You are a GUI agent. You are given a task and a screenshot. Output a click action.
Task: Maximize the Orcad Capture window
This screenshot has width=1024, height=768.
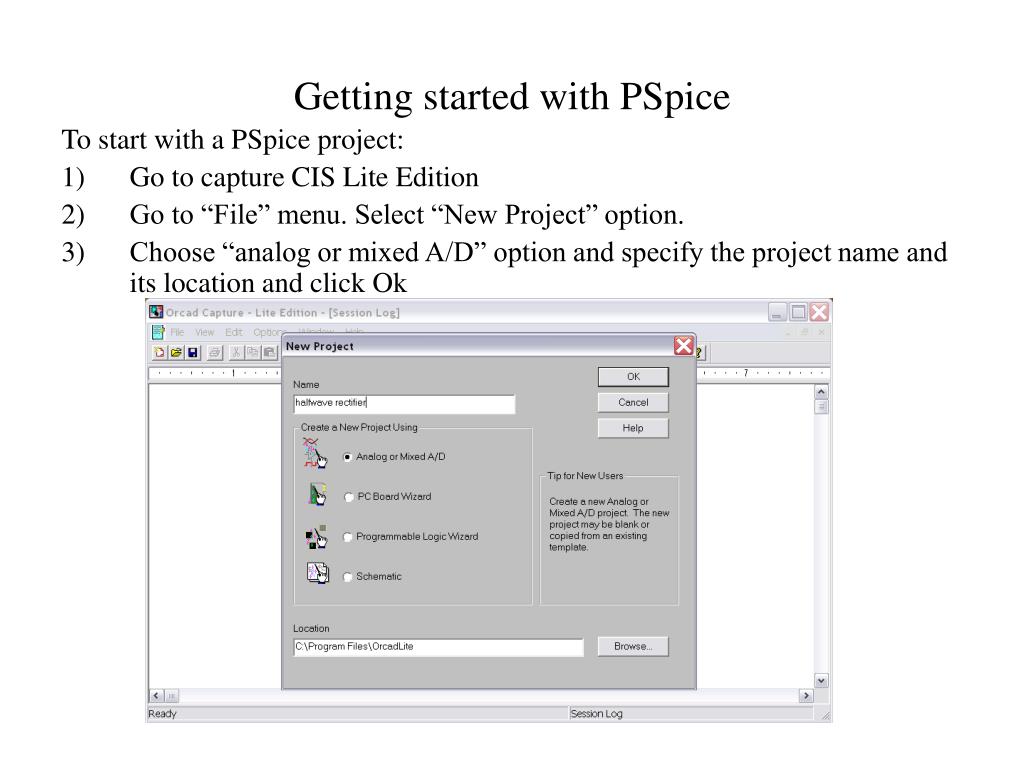click(x=798, y=312)
